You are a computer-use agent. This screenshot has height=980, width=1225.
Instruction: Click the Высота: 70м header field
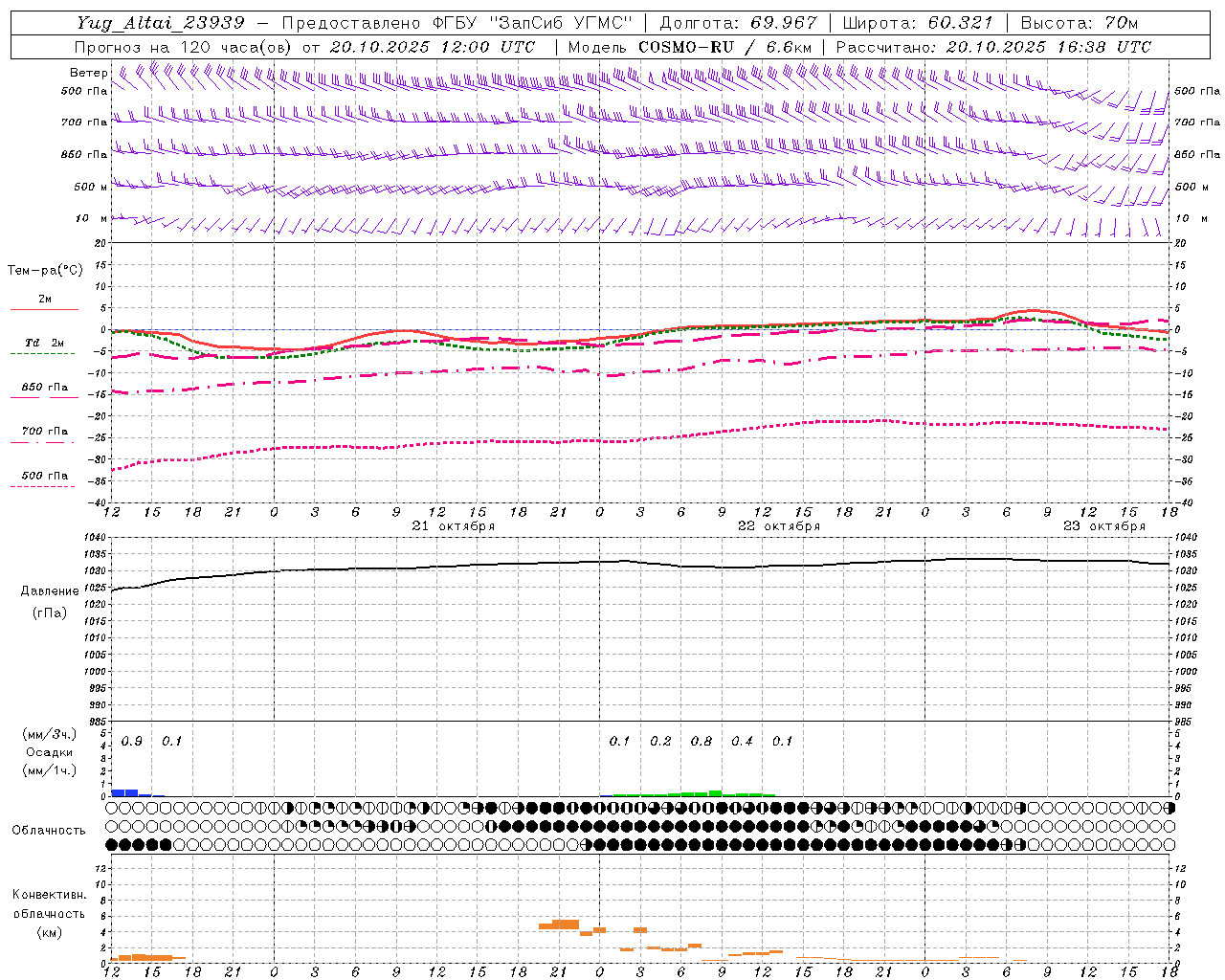coord(1080,23)
